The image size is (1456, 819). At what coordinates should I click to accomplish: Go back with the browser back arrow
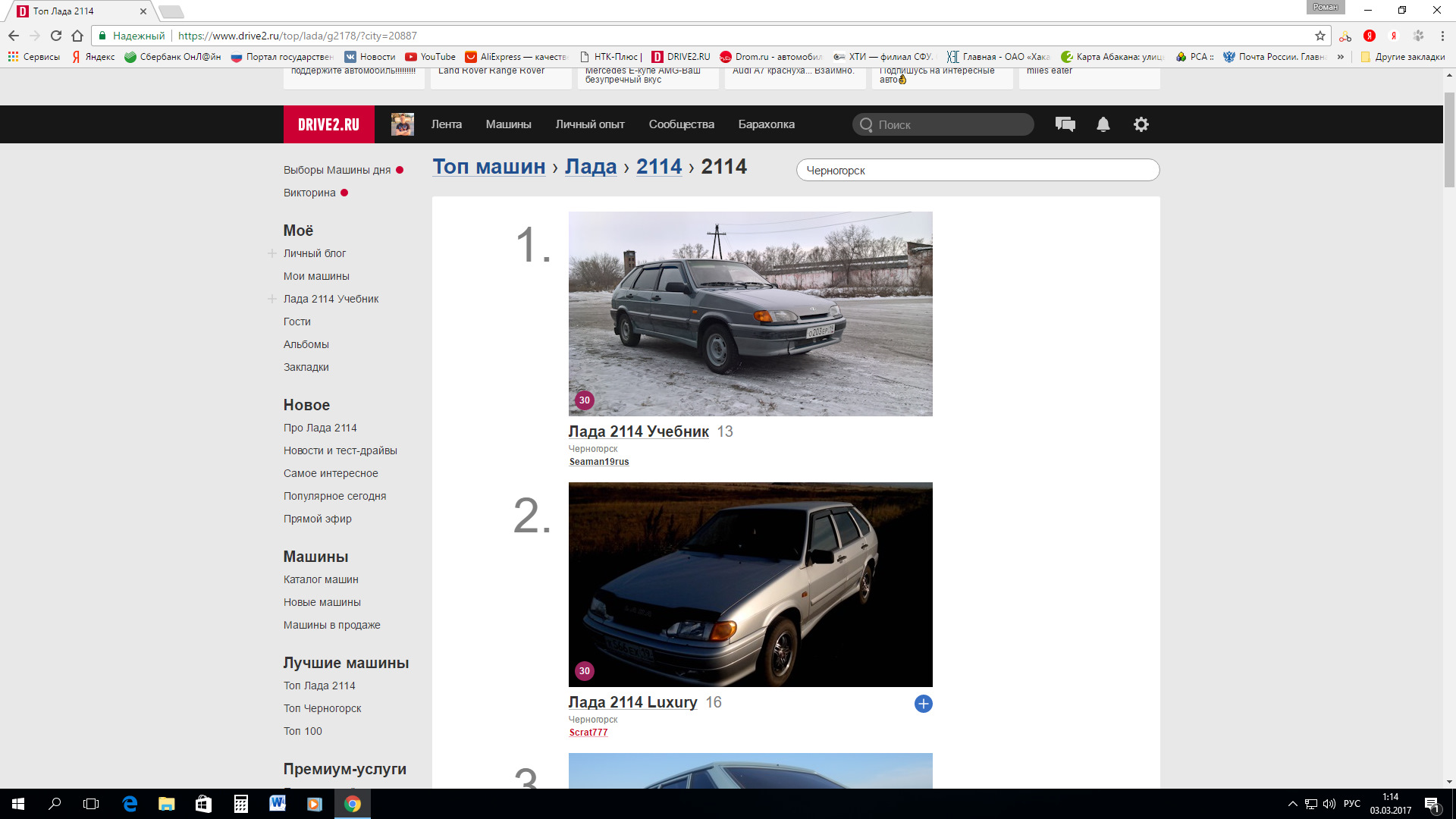(14, 36)
